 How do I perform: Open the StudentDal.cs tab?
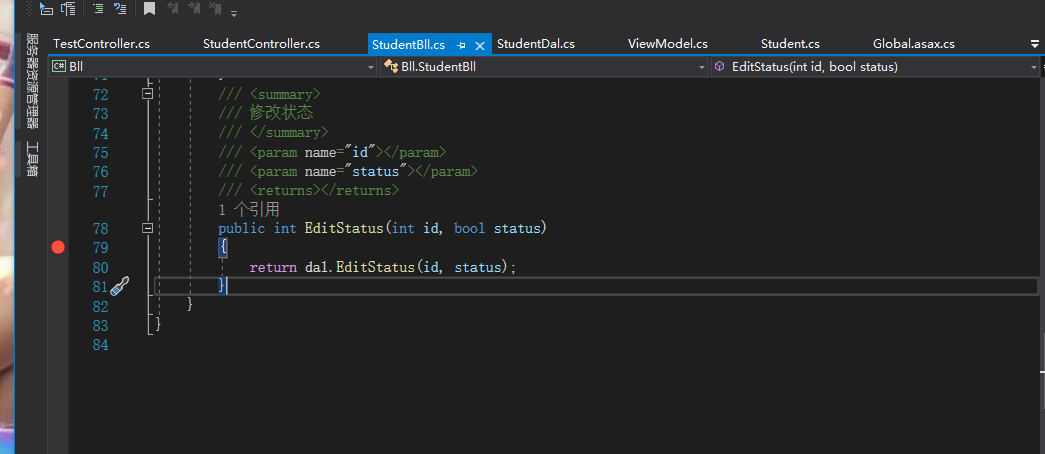536,44
